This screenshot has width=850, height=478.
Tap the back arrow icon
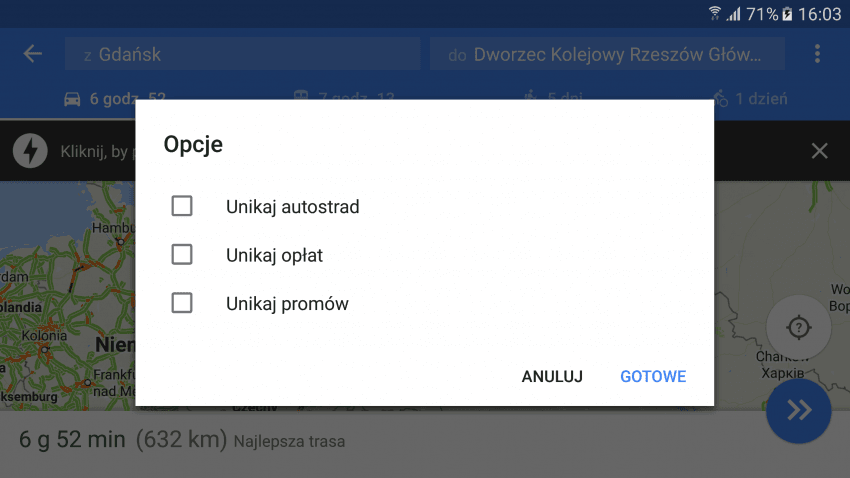(33, 54)
